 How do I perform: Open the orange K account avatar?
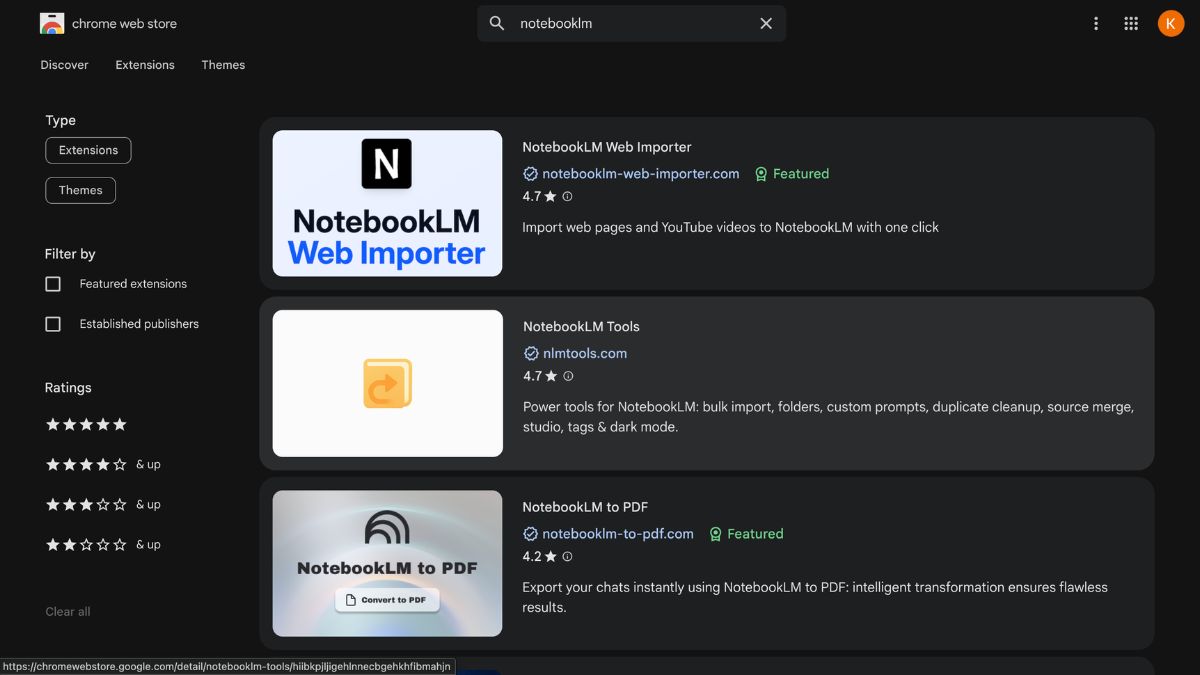tap(1171, 23)
